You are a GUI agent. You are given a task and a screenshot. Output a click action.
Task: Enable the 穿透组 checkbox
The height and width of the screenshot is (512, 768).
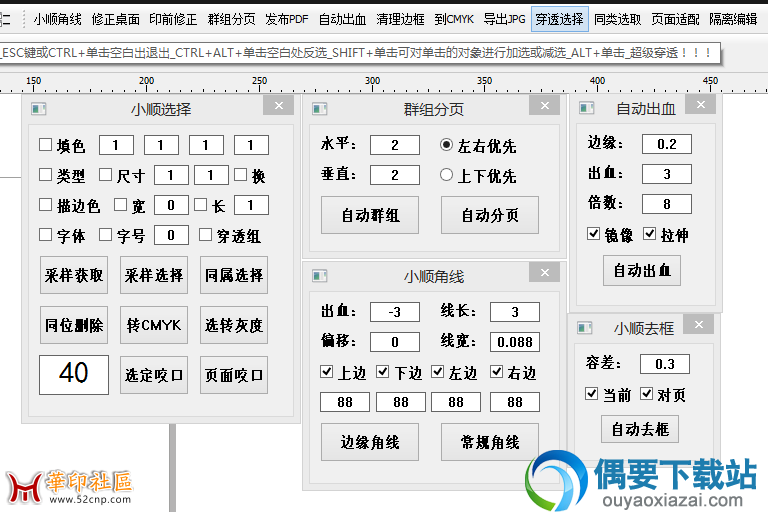pyautogui.click(x=205, y=235)
